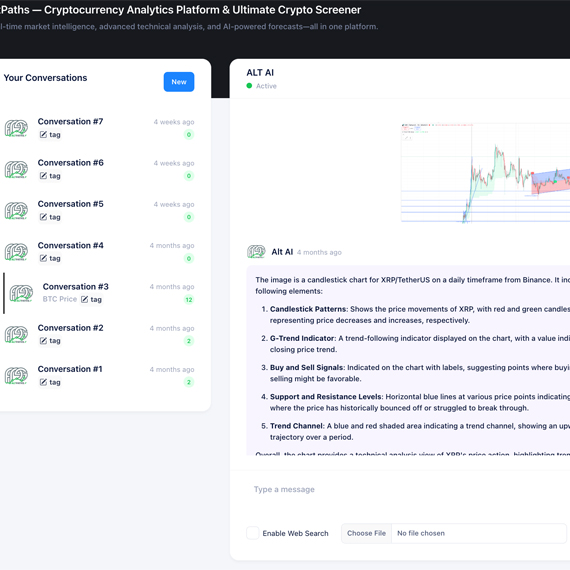Open Conversation #6 avatar icon

pos(16,169)
